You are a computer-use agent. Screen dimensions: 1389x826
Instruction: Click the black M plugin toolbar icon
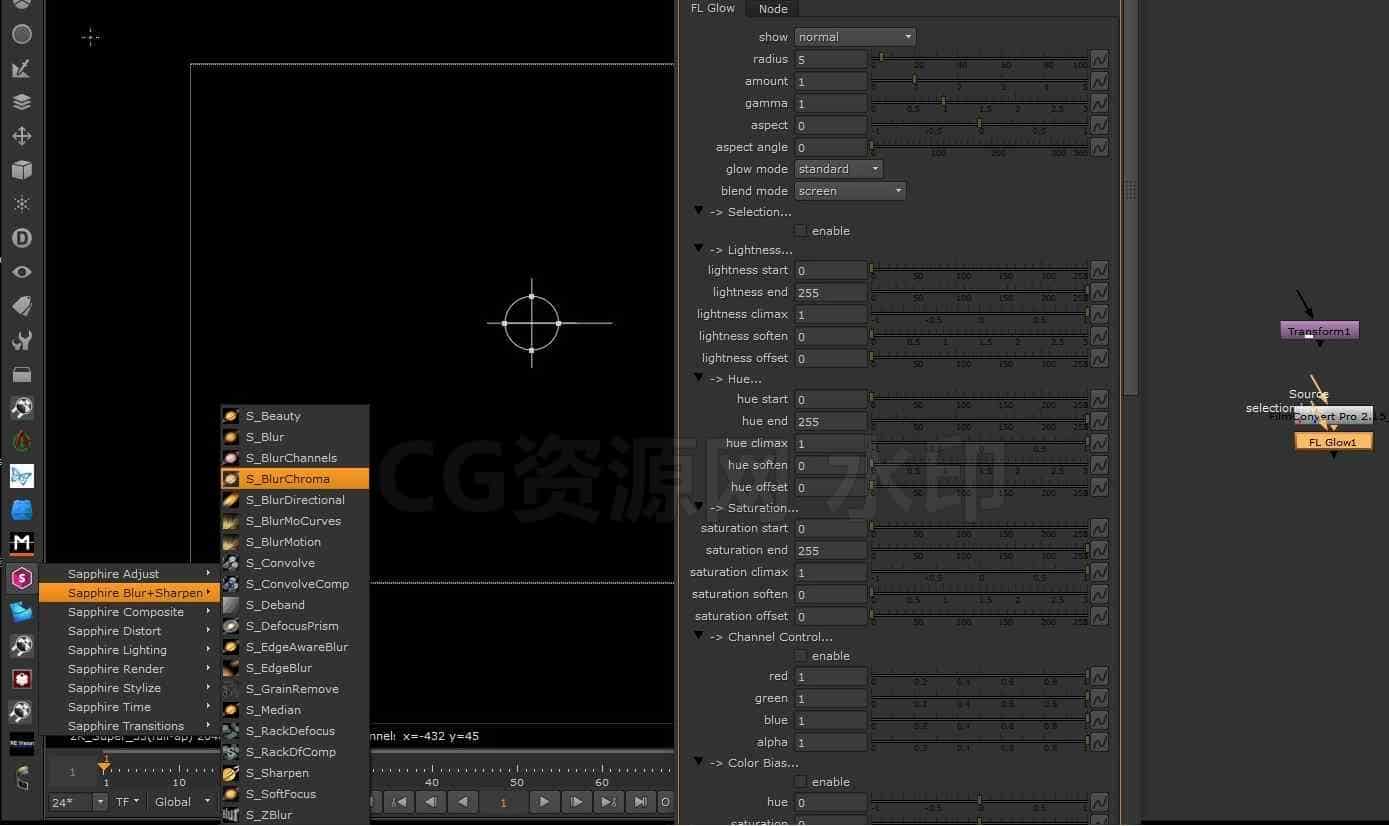[x=22, y=543]
